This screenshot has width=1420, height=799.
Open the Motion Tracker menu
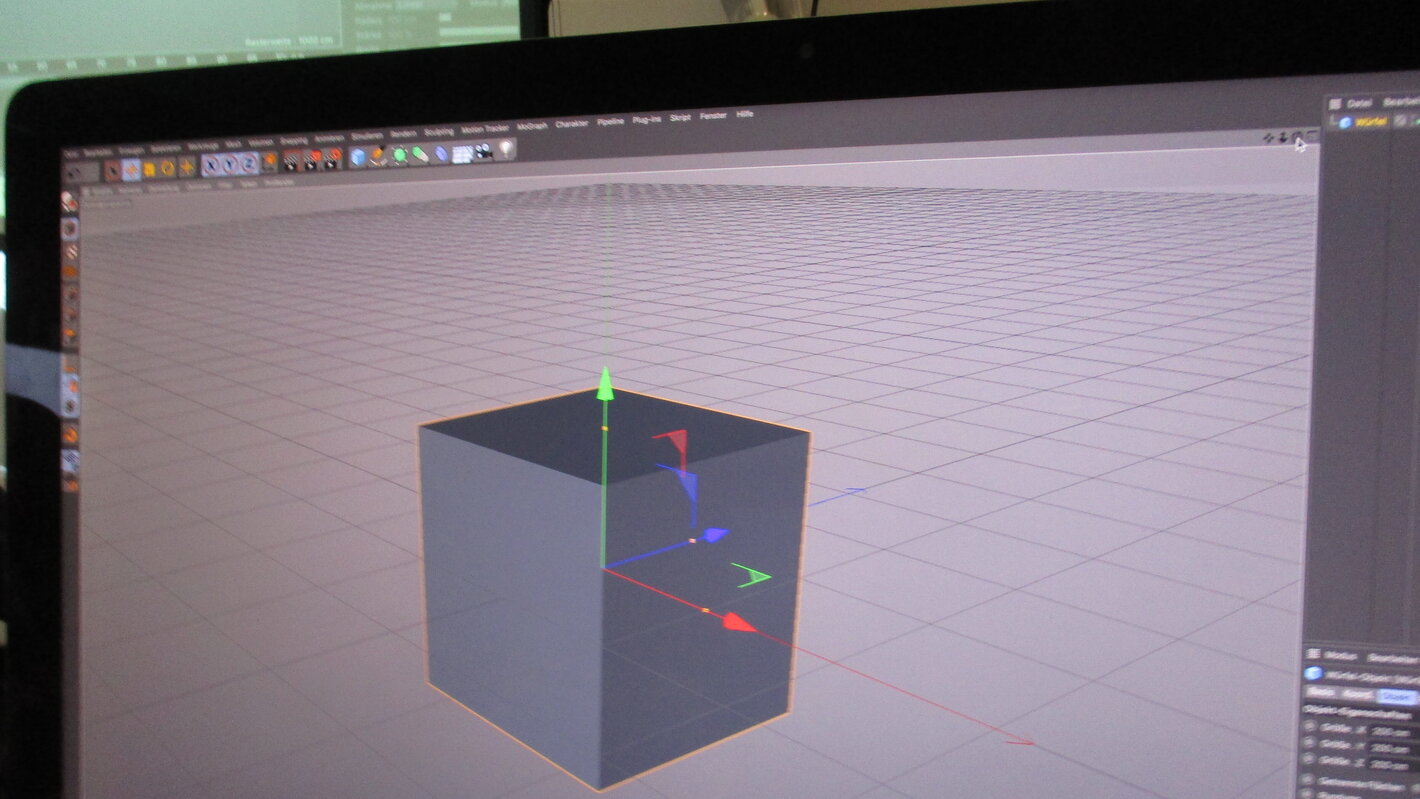point(485,129)
